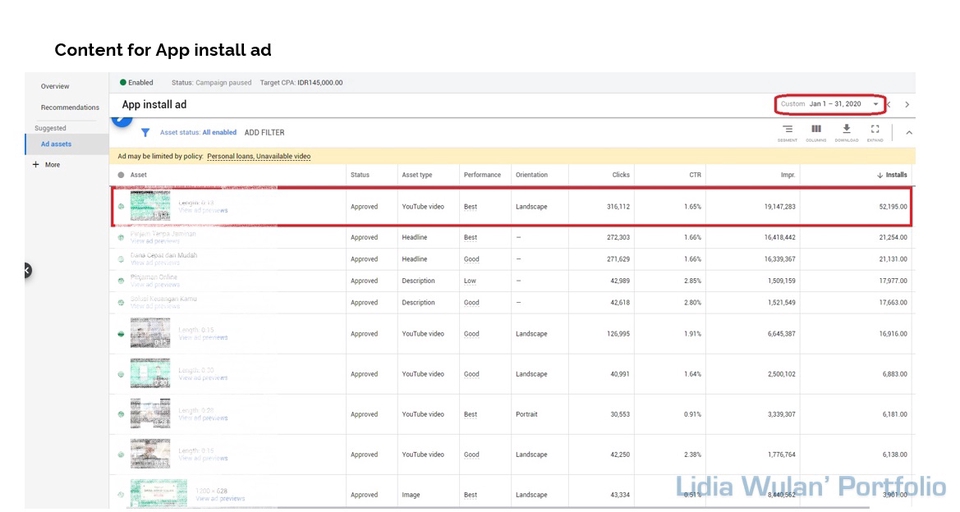Viewport: 960px width, 512px height.
Task: Click status dot of Portrait video row
Action: pos(121,414)
